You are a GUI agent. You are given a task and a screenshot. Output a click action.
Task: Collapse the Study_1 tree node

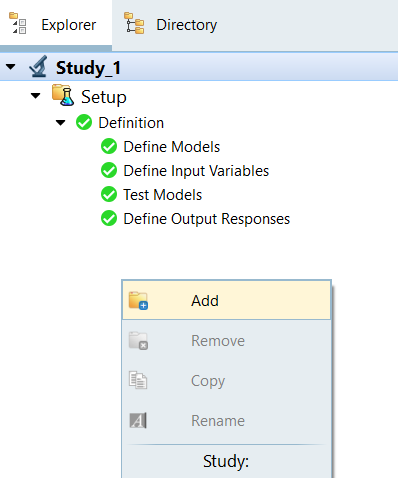(11, 67)
